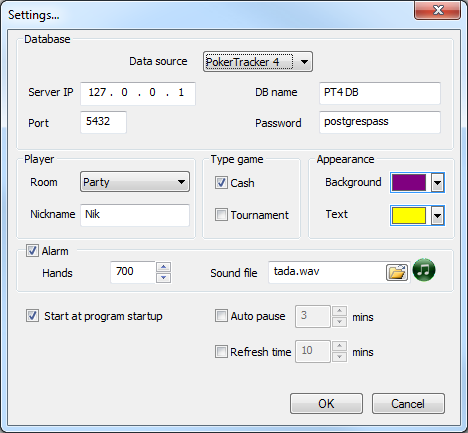Play the alarm sound with music note icon
Viewport: 468px width, 433px height.
click(x=424, y=270)
